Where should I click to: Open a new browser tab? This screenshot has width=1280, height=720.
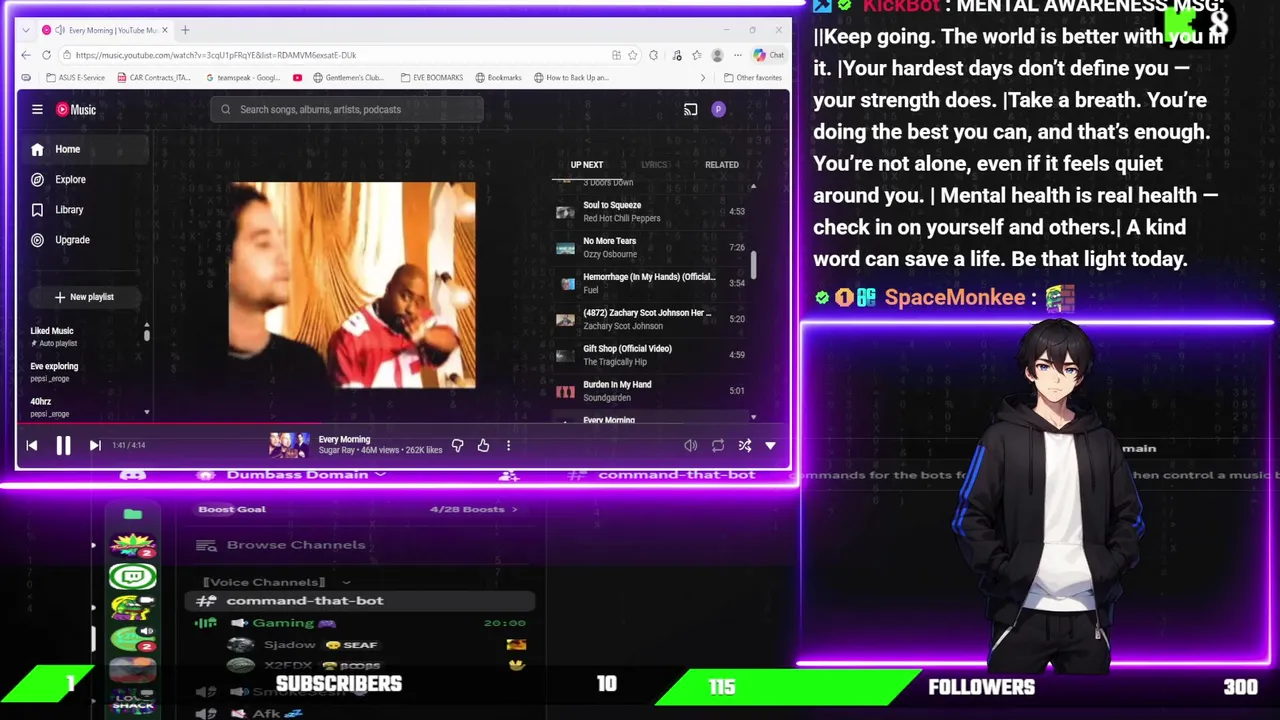point(185,30)
